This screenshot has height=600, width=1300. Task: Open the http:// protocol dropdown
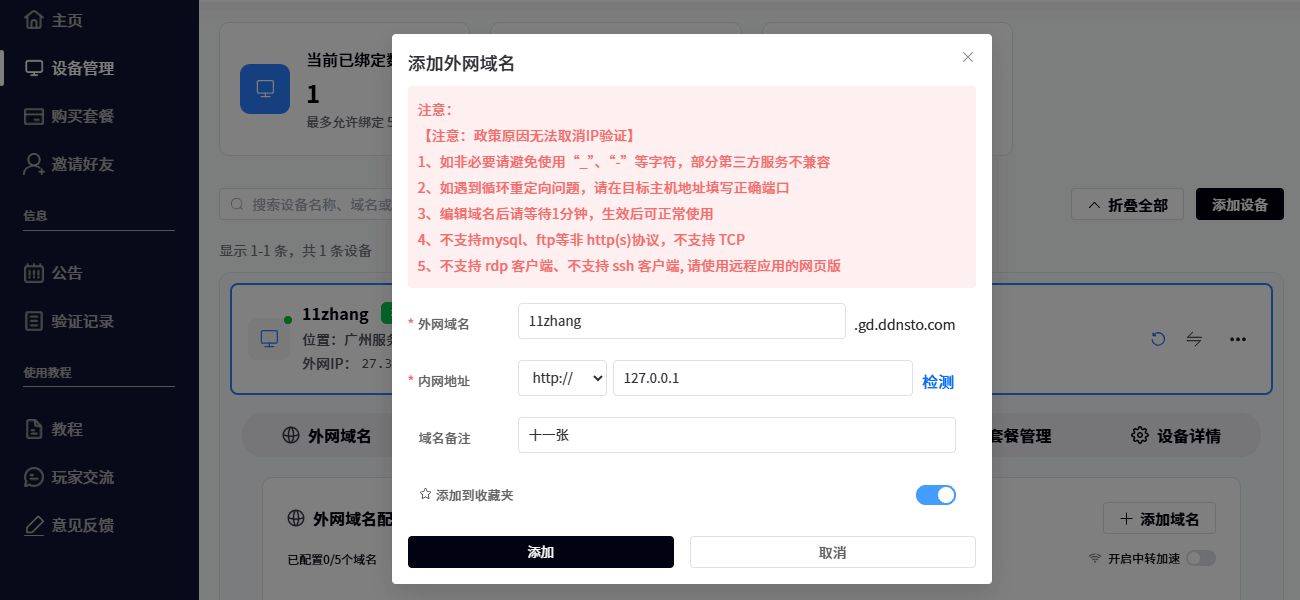(562, 378)
